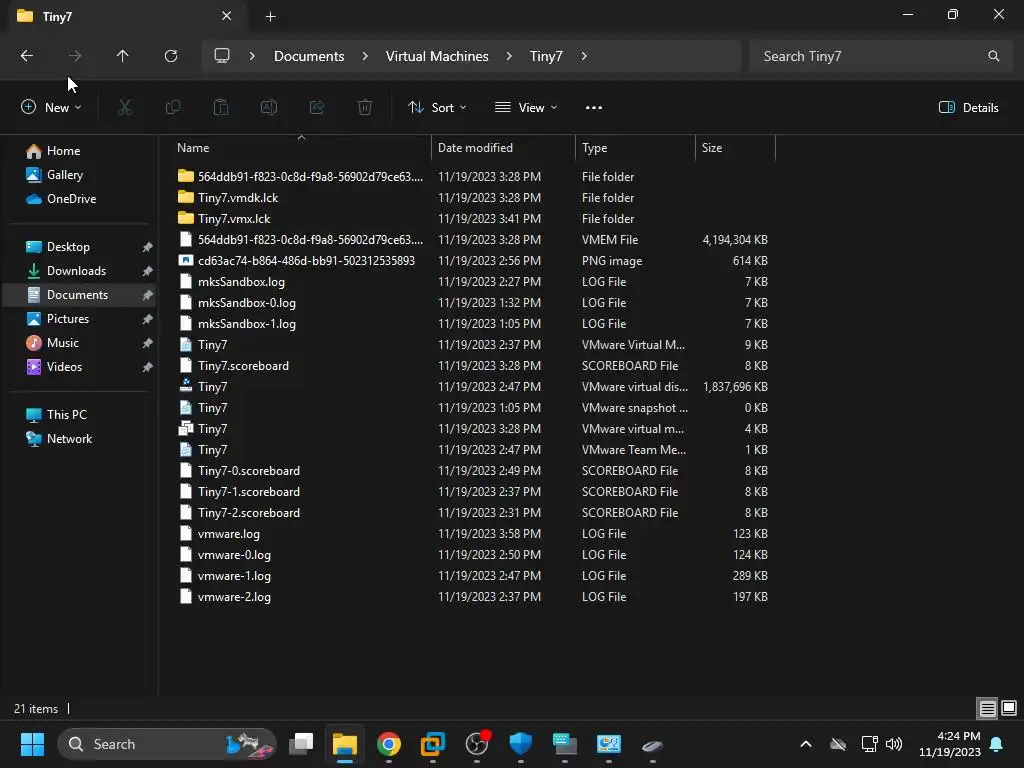Screen dimensions: 1024x768
Task: Click the volume speaker tray icon
Action: (x=894, y=744)
